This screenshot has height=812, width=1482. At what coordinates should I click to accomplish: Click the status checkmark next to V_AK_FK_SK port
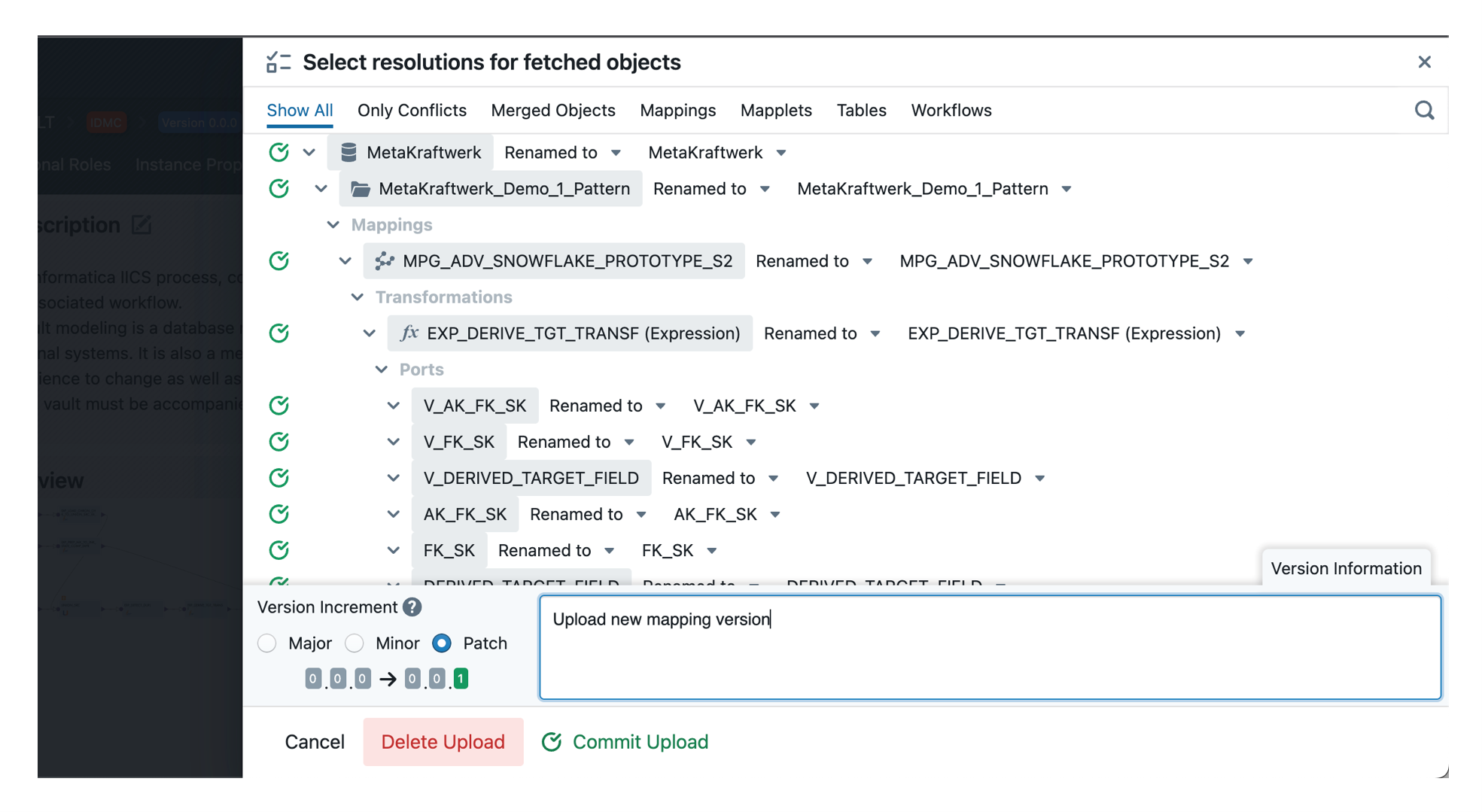coord(279,406)
